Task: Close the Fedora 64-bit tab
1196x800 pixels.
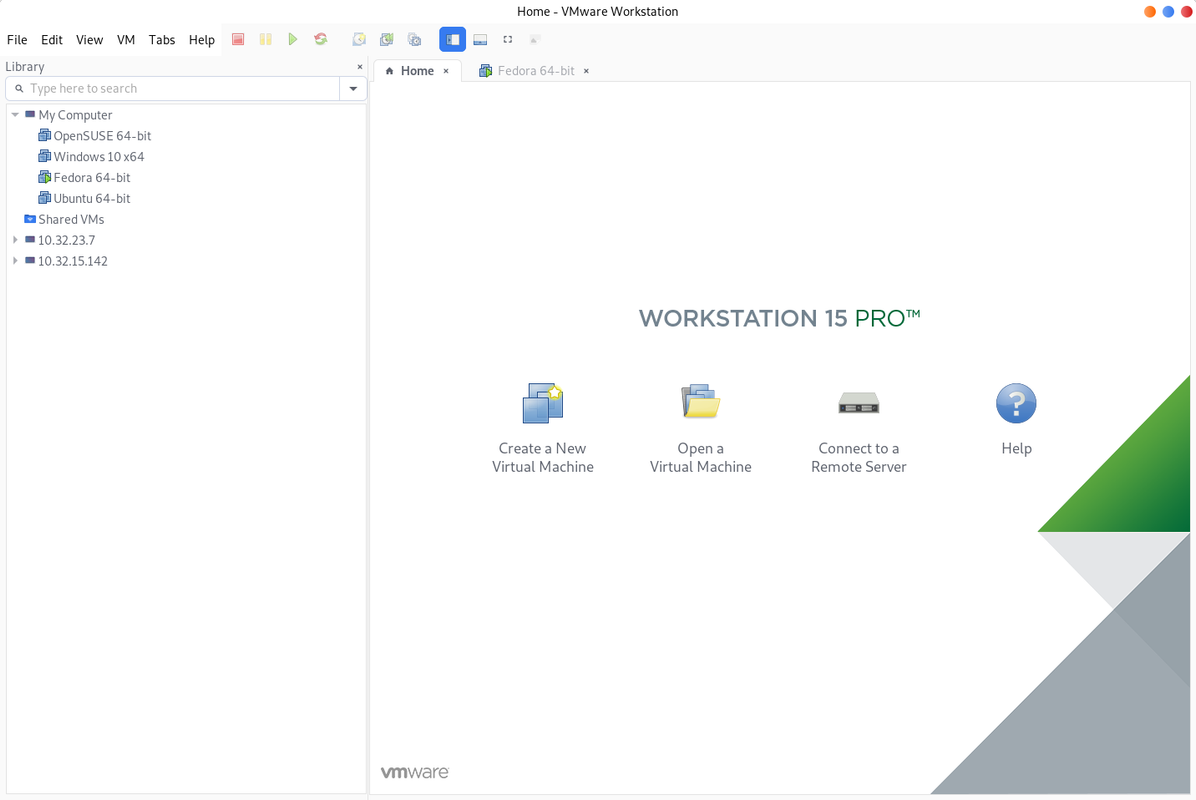Action: (x=587, y=71)
